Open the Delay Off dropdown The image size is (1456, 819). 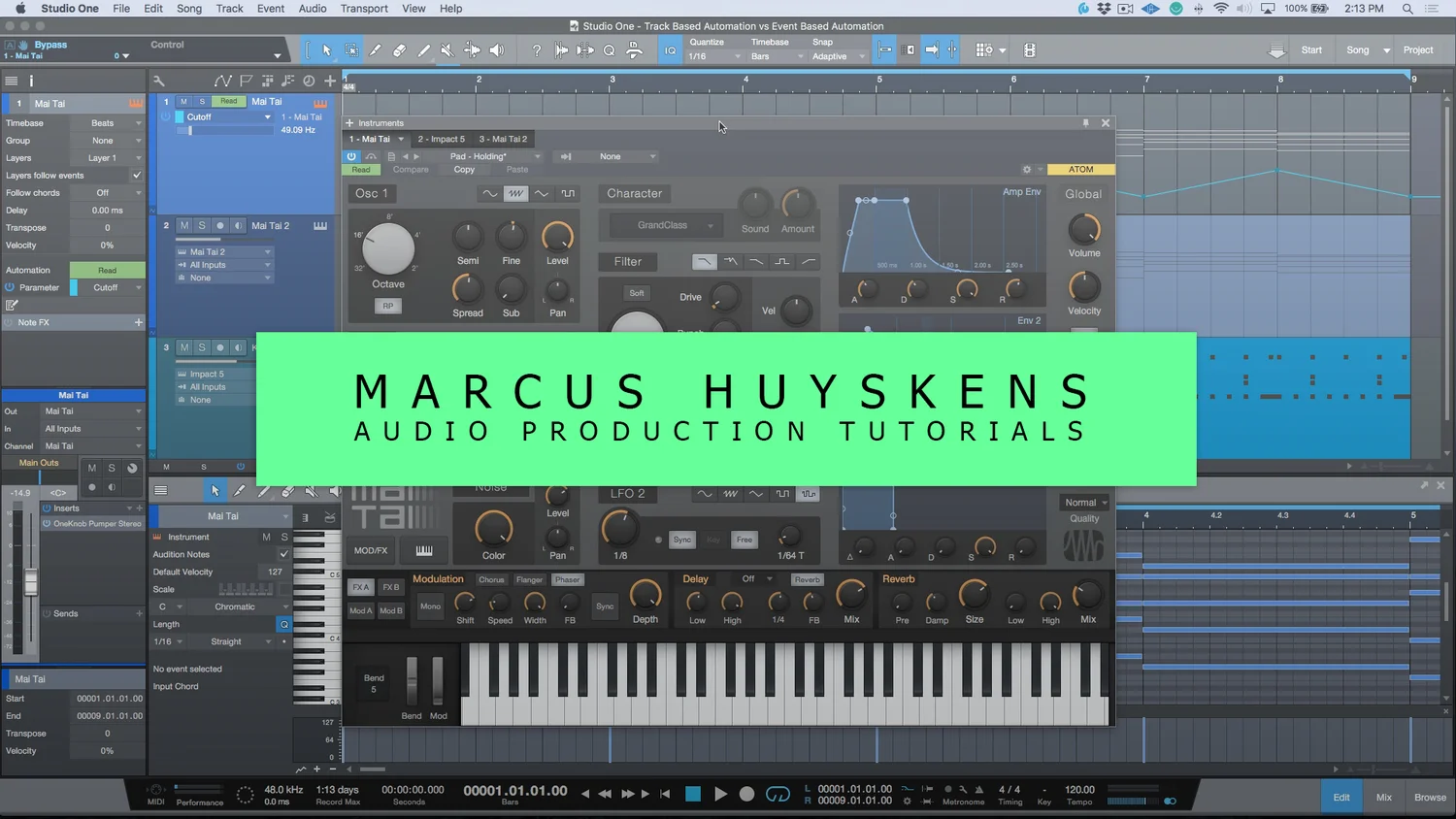(756, 579)
